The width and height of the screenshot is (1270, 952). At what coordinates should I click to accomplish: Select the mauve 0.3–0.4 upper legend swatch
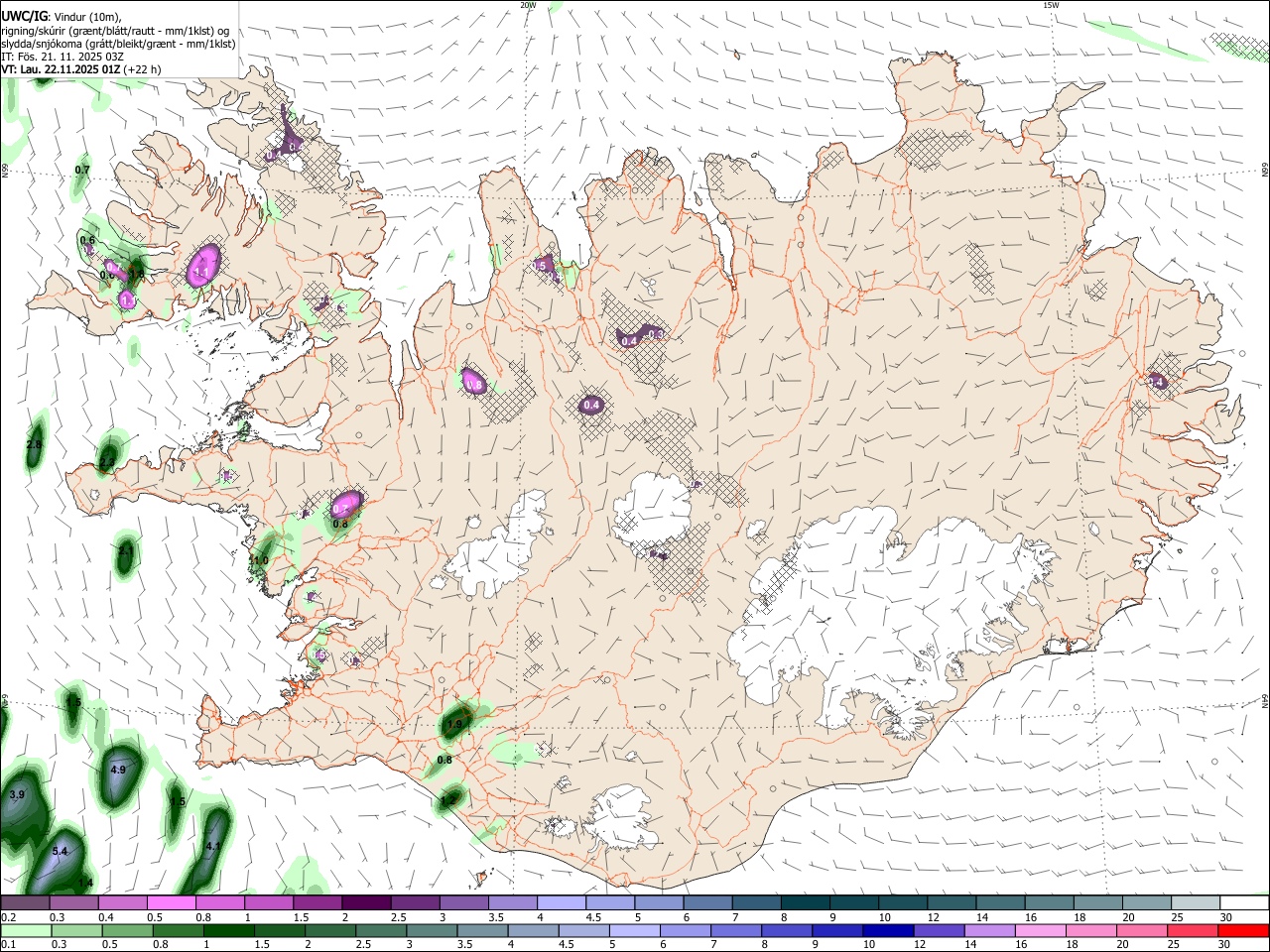(x=74, y=902)
